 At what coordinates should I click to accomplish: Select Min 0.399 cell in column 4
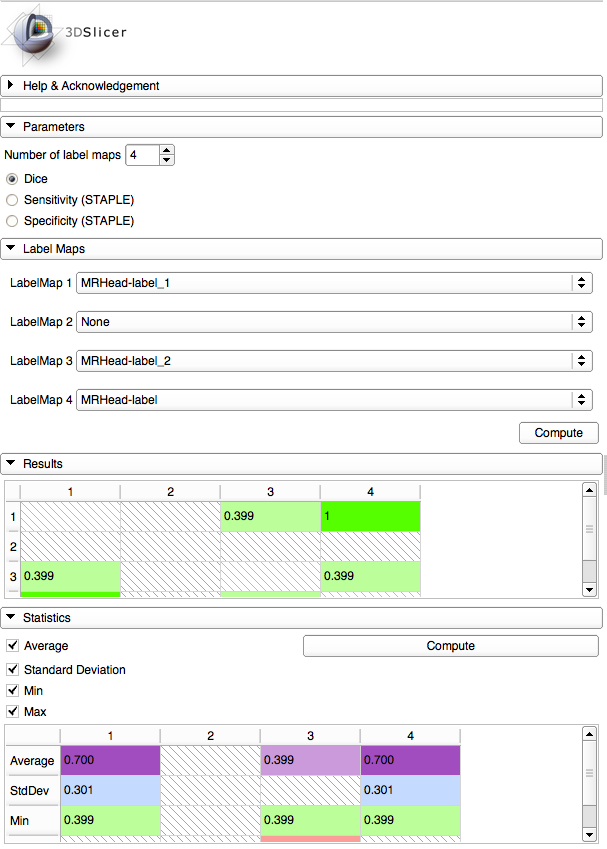coord(410,820)
